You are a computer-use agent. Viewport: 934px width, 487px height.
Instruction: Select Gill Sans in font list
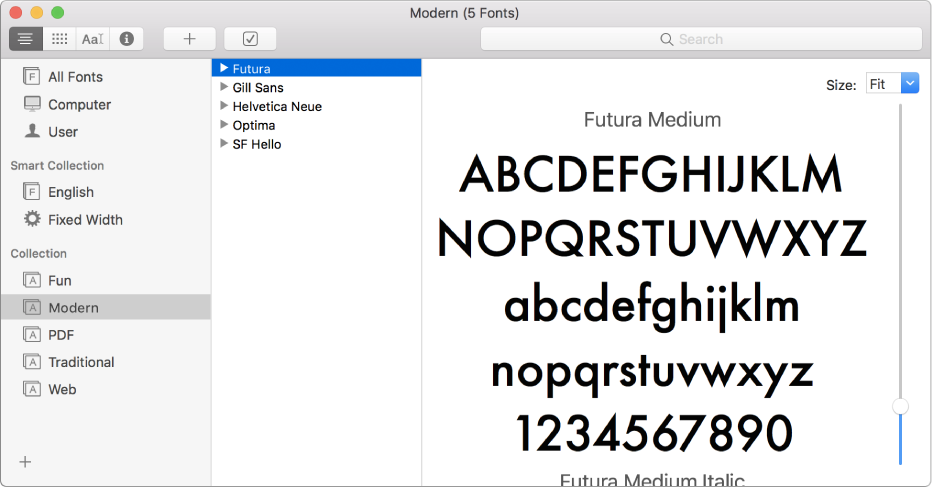(x=316, y=87)
